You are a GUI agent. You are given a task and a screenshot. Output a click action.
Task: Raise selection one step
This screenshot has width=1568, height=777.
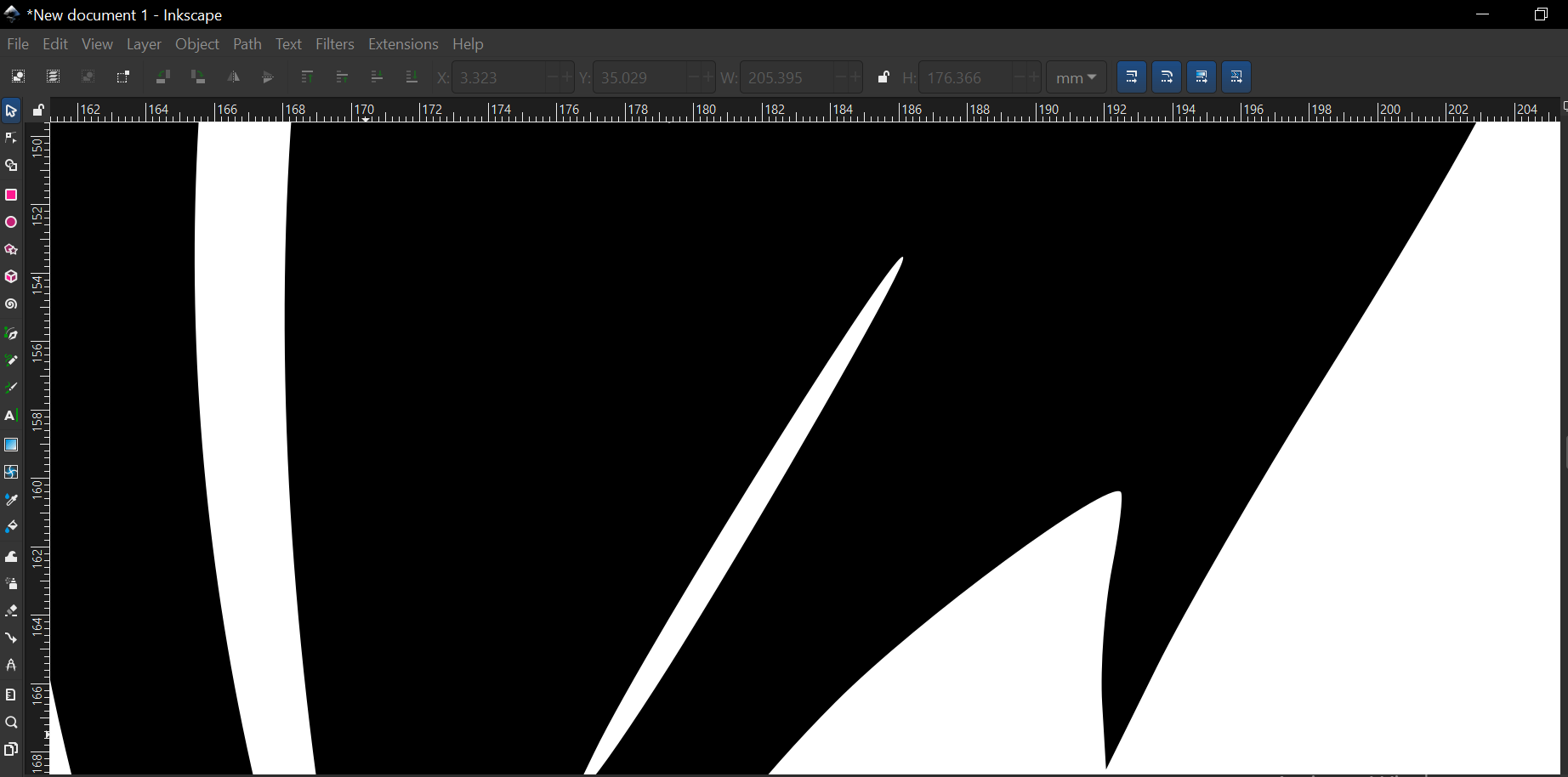[343, 77]
